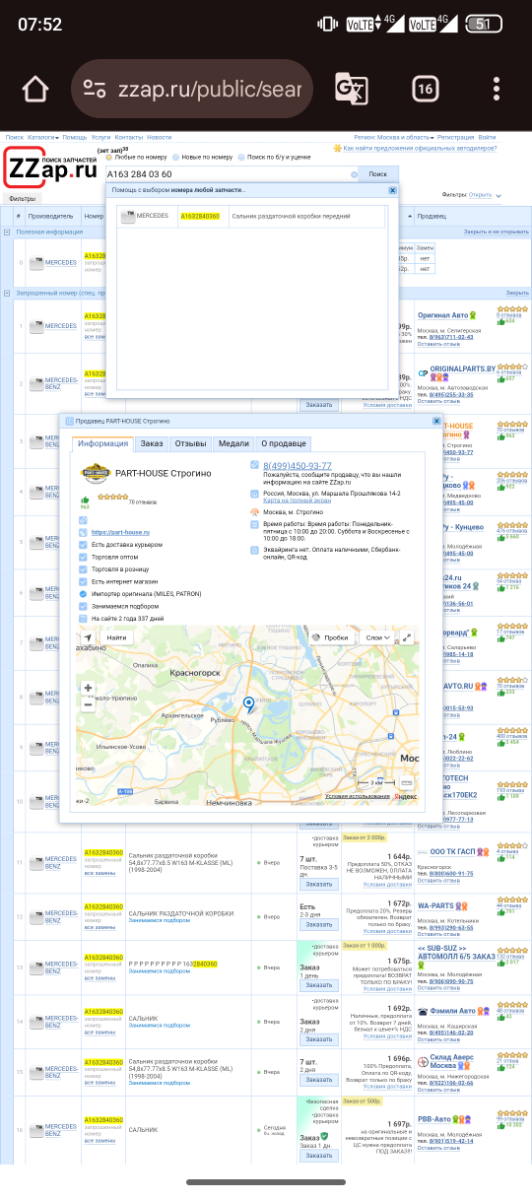
Task: Click the phone number 8(499)450-93-77 link
Action: point(298,466)
